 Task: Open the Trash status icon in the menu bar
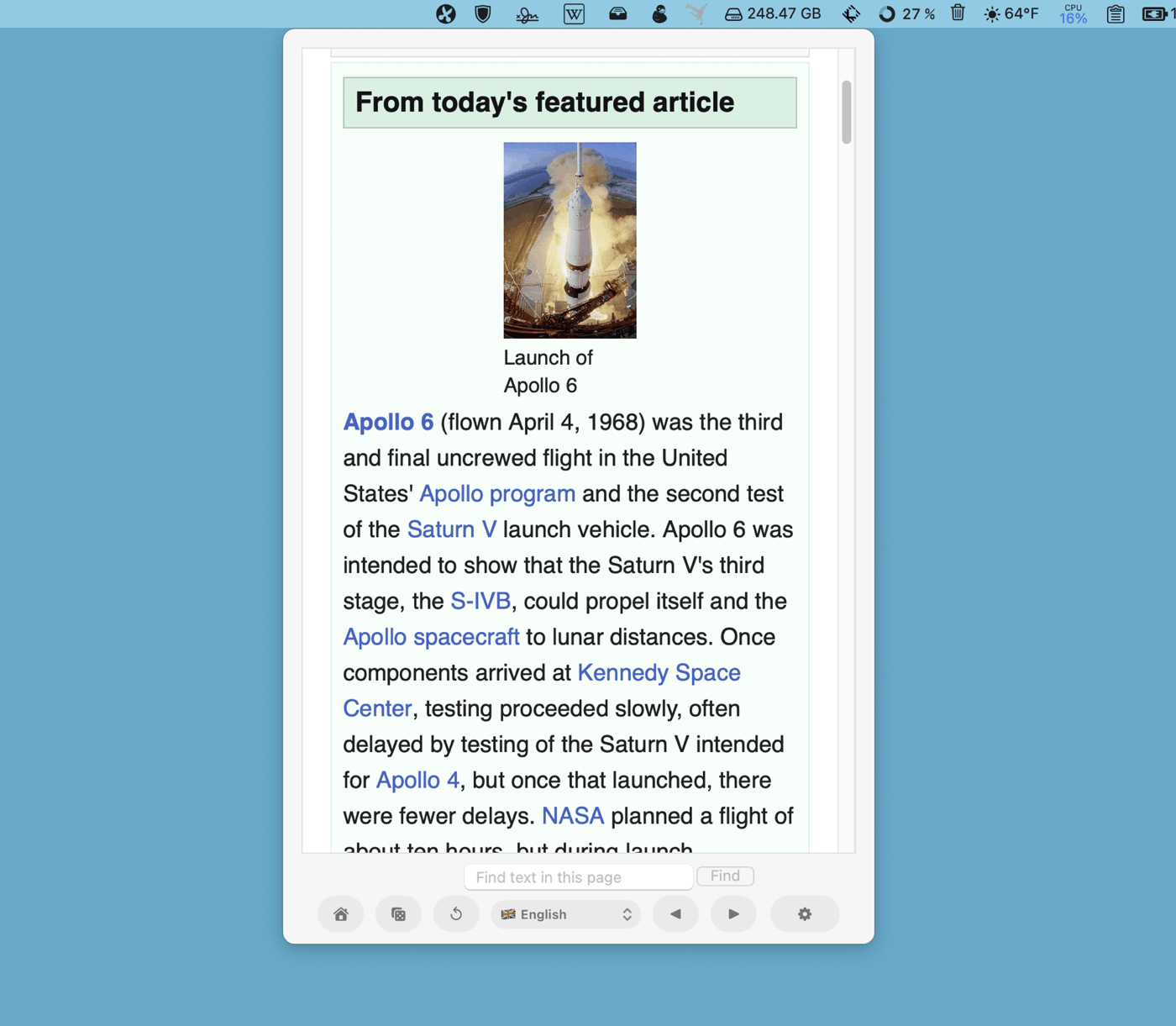point(957,13)
